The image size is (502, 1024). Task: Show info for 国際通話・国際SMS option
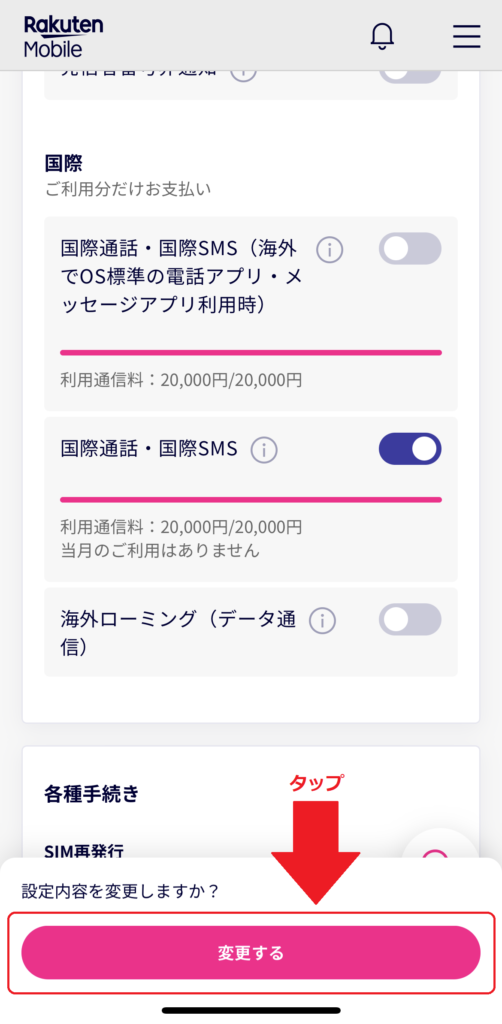tap(264, 449)
